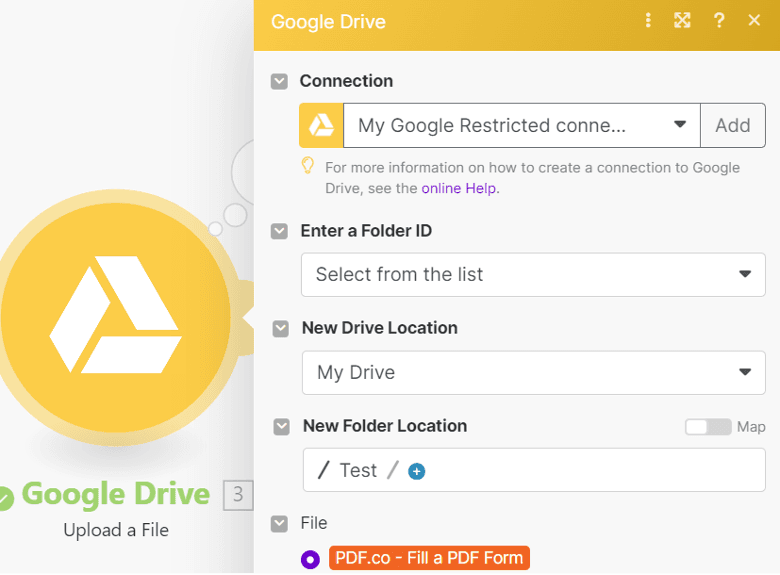The width and height of the screenshot is (780, 575).
Task: Toggle the File section arrow
Action: click(279, 524)
